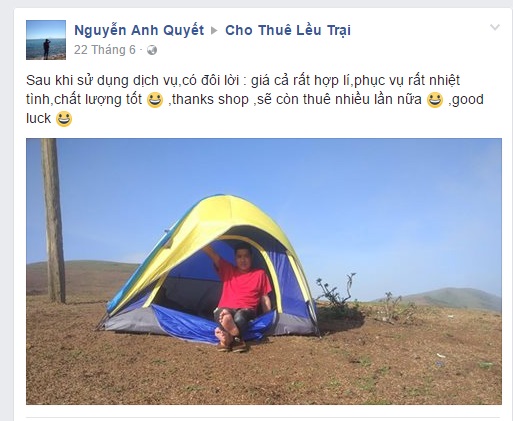Image resolution: width=513 pixels, height=421 pixels.
Task: Click the small plant beside the tent
Action: pyautogui.click(x=335, y=293)
